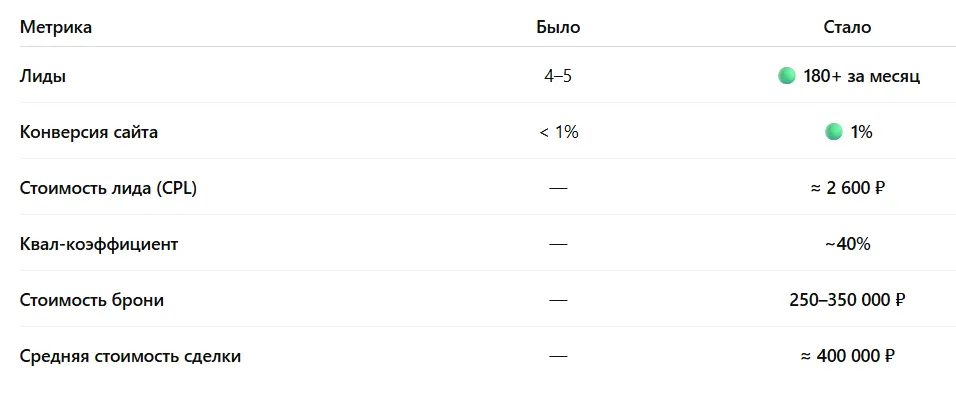Click the dash in Стоимость брони row
The height and width of the screenshot is (400, 956).
pyautogui.click(x=558, y=300)
